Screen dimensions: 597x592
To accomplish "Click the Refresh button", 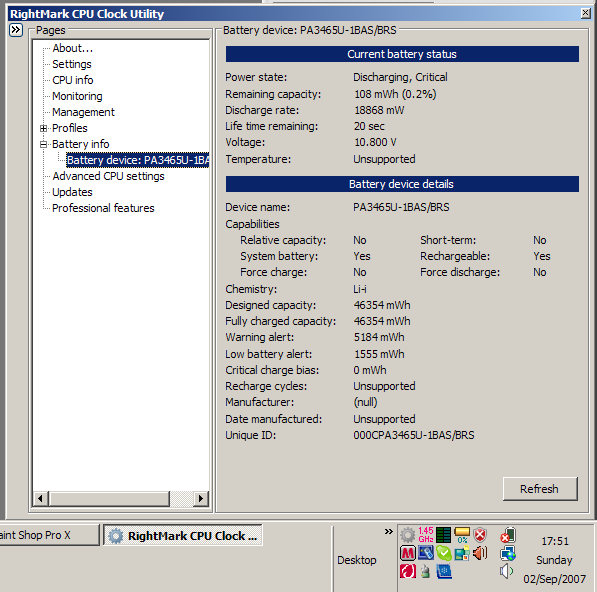I will tap(540, 489).
